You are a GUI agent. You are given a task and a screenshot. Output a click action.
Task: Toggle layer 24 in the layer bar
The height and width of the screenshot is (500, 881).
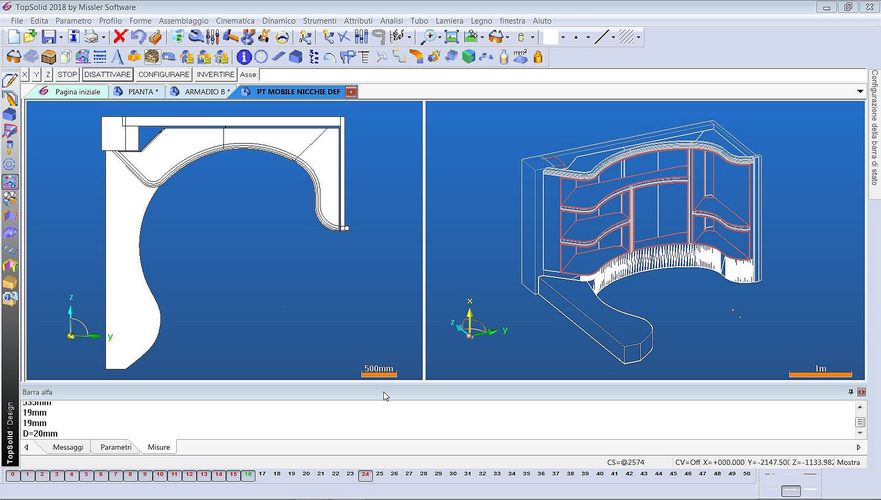[x=365, y=475]
